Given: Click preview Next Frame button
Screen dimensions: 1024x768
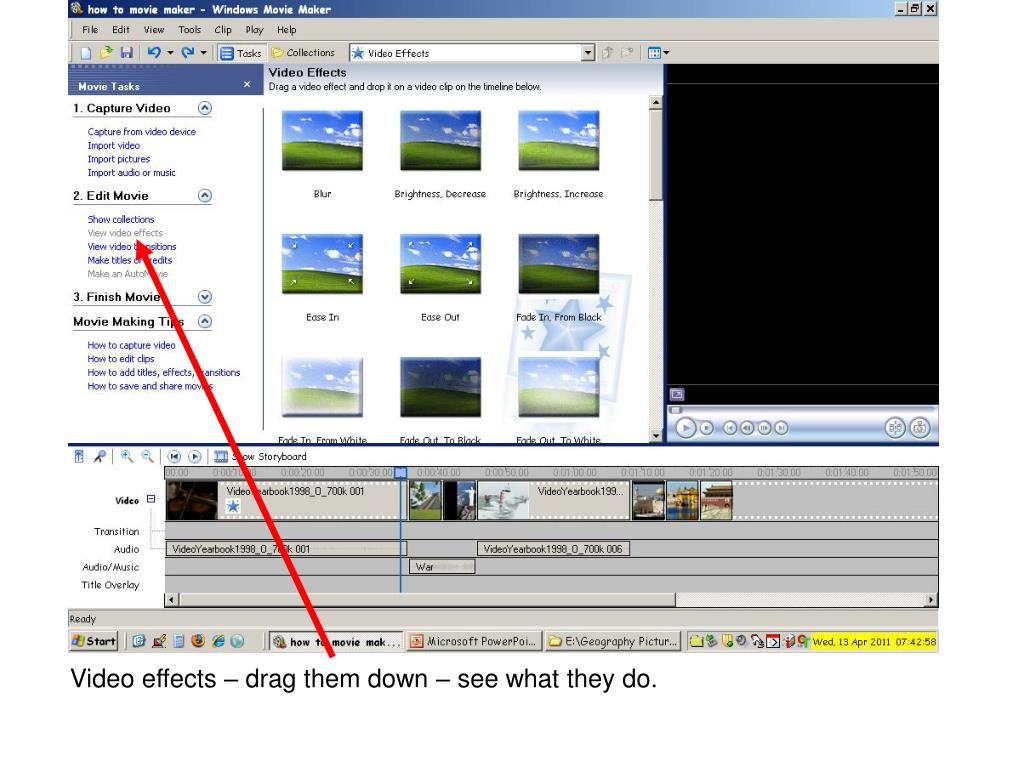Looking at the screenshot, I should [764, 428].
